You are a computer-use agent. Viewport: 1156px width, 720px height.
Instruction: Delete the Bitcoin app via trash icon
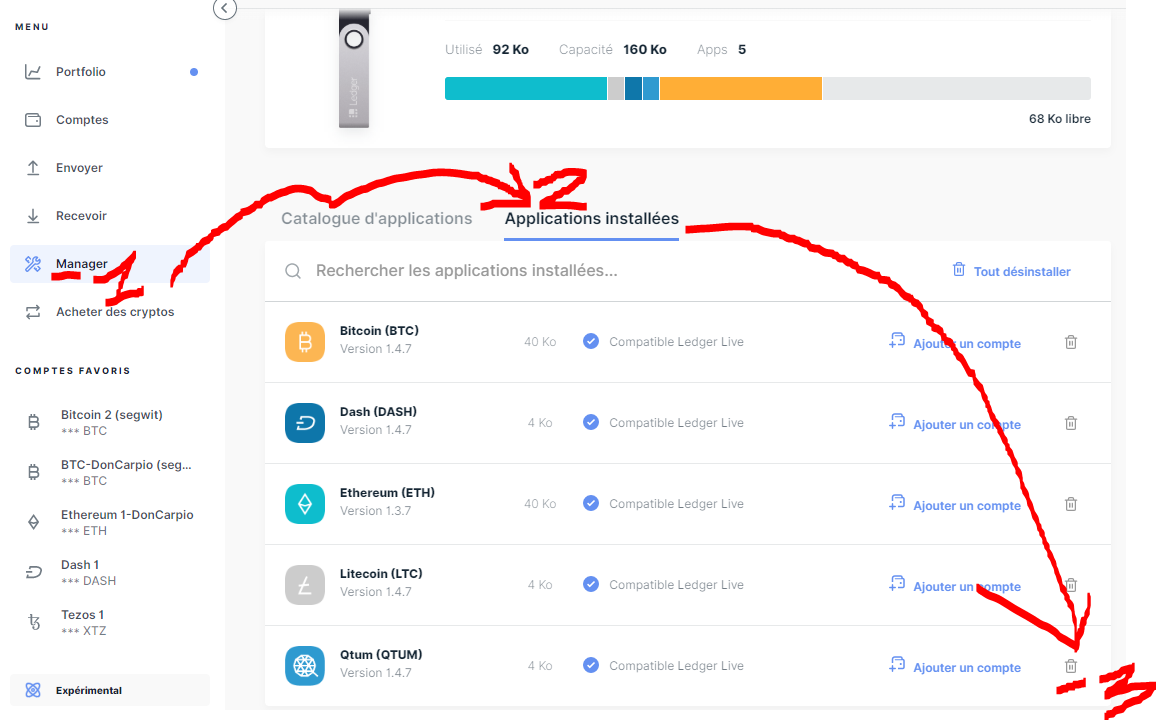tap(1070, 342)
